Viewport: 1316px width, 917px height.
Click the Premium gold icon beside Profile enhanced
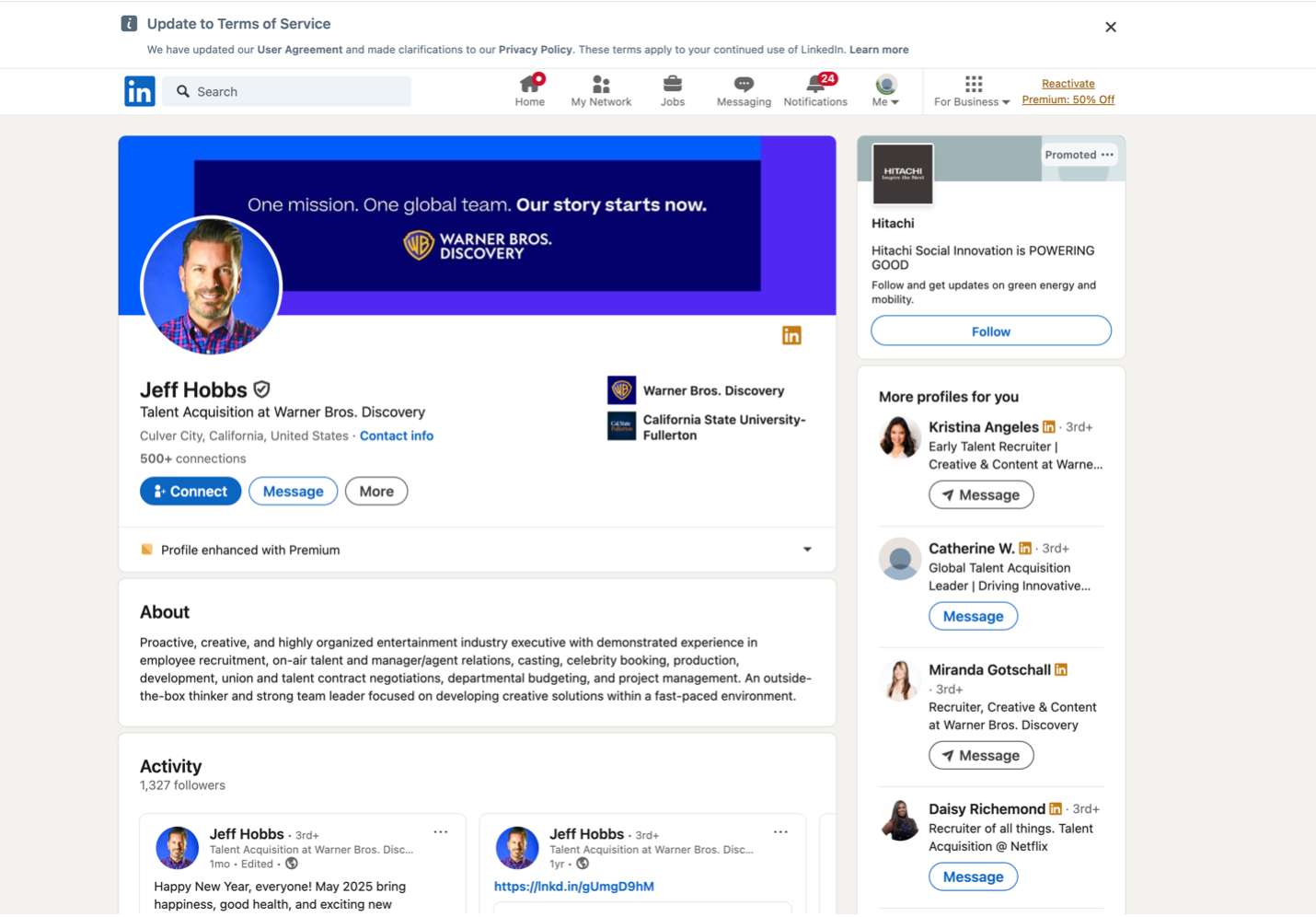pyautogui.click(x=146, y=550)
